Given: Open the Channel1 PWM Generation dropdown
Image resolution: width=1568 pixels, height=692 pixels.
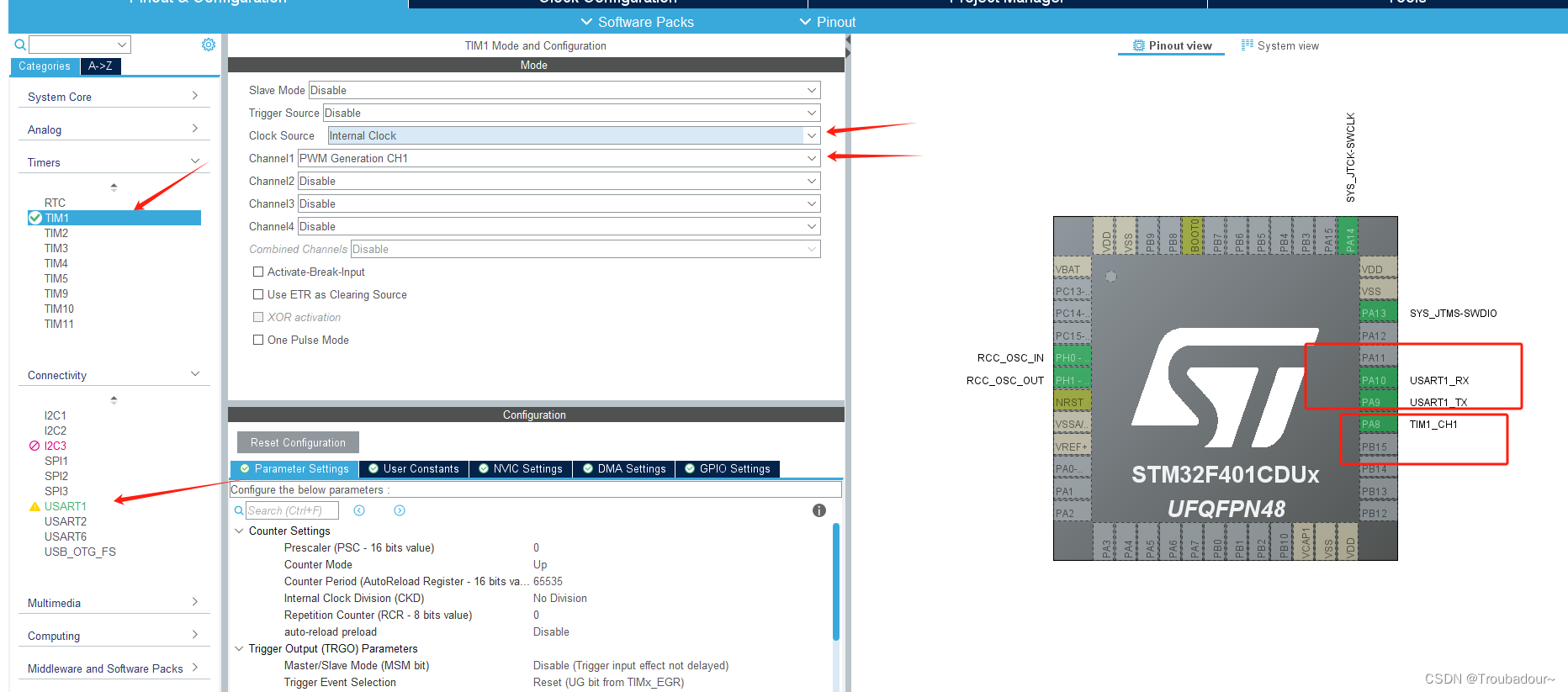Looking at the screenshot, I should click(559, 158).
